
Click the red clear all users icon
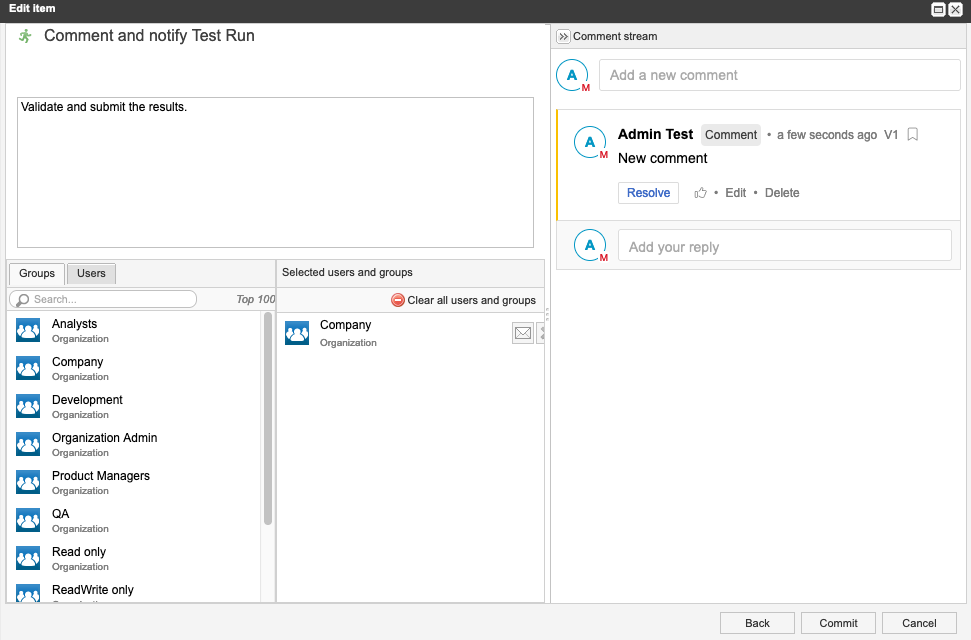(x=398, y=300)
